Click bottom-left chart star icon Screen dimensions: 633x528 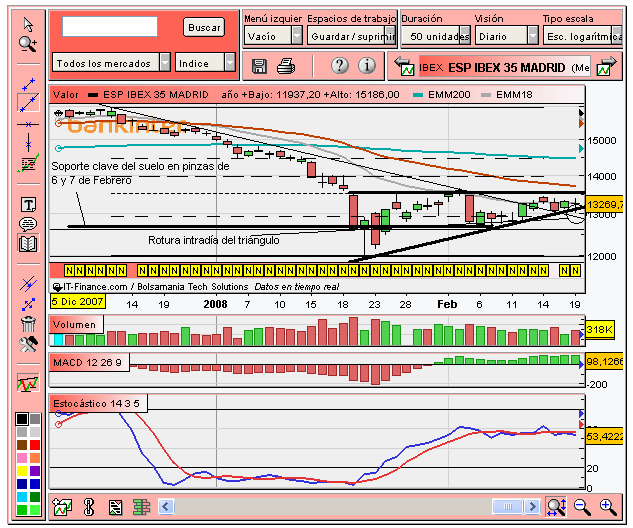[x=62, y=507]
